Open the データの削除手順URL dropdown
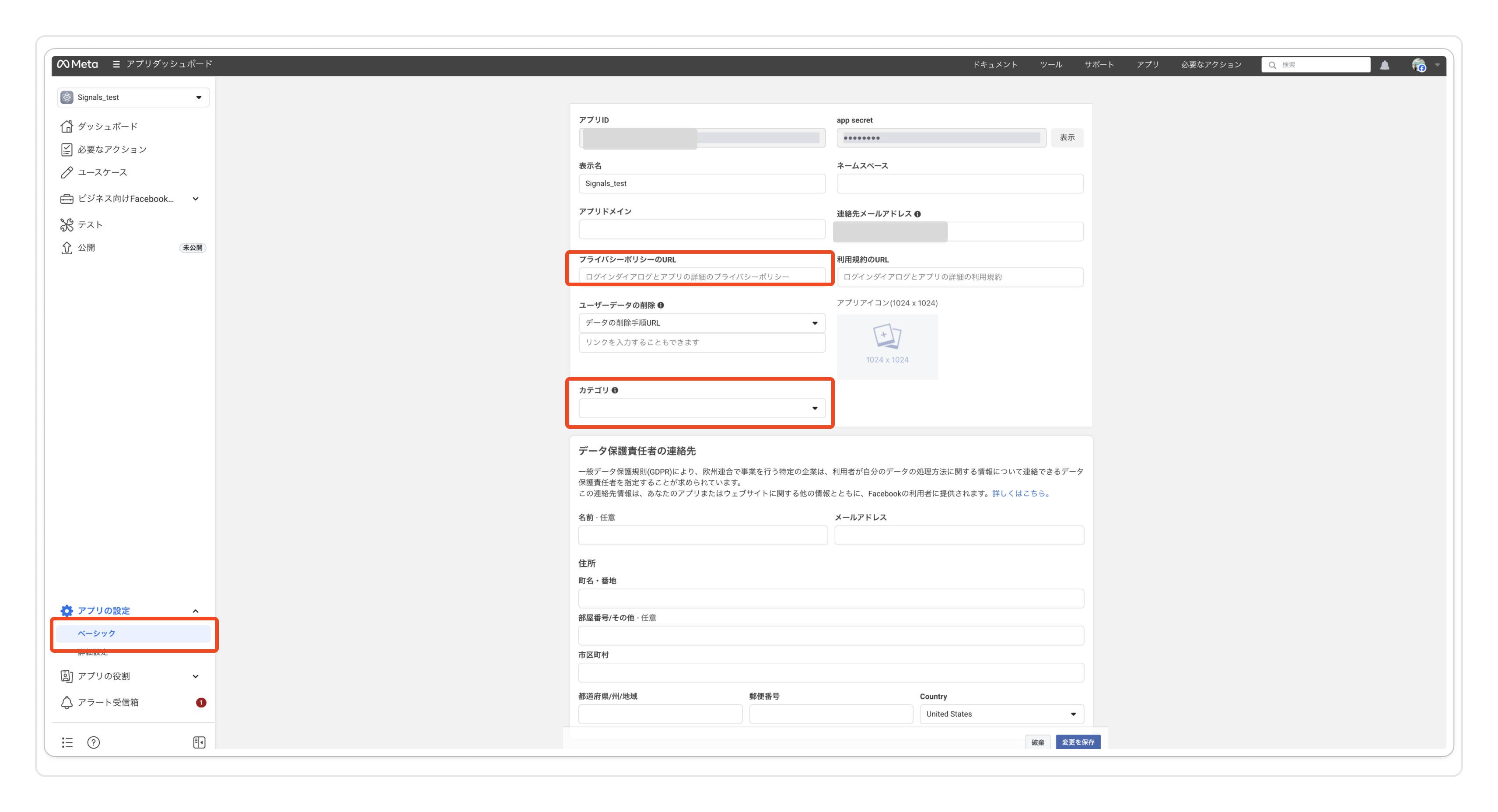Viewport: 1498px width, 812px height. tap(702, 323)
